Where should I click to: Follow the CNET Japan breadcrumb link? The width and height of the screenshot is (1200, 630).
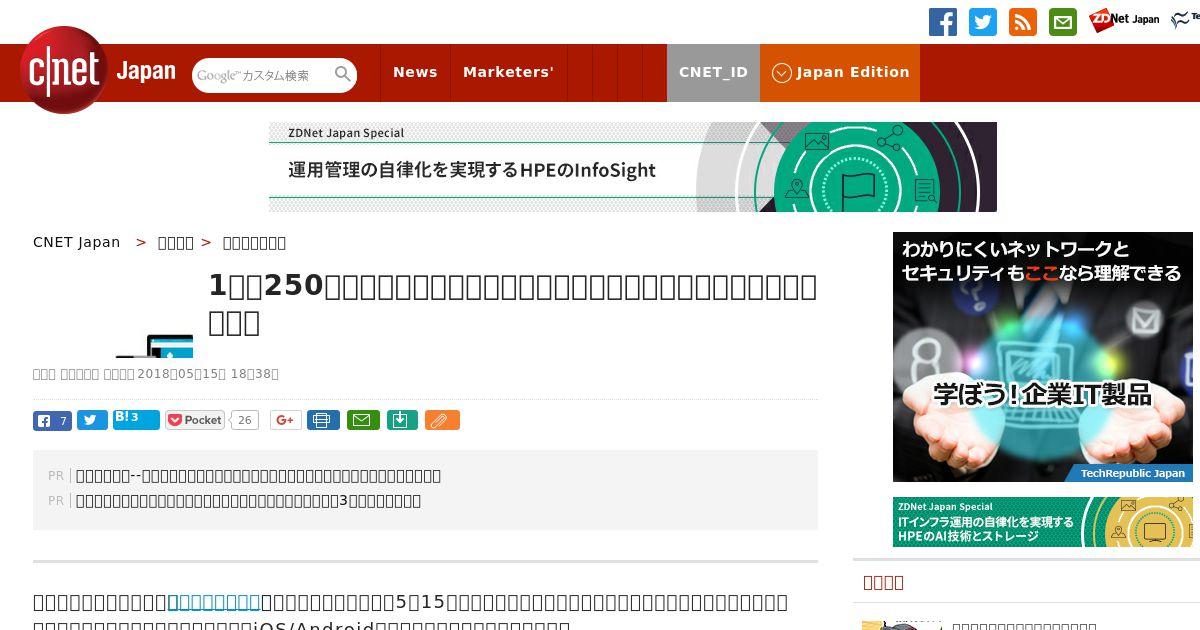click(x=77, y=242)
